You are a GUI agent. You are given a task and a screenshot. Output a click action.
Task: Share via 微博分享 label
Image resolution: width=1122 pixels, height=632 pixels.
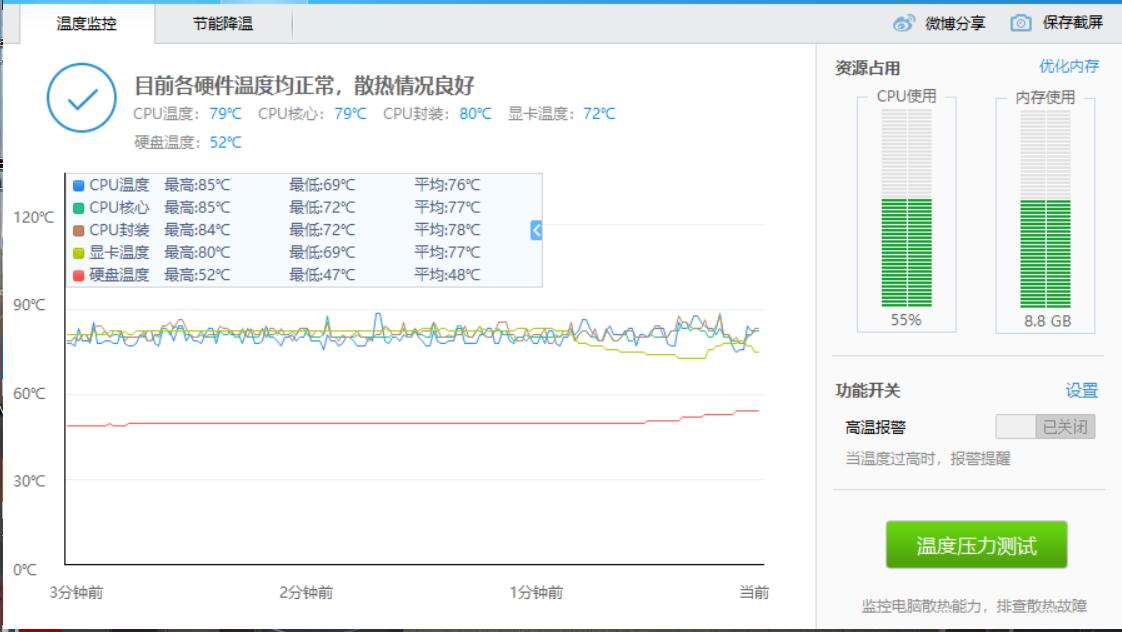click(955, 24)
